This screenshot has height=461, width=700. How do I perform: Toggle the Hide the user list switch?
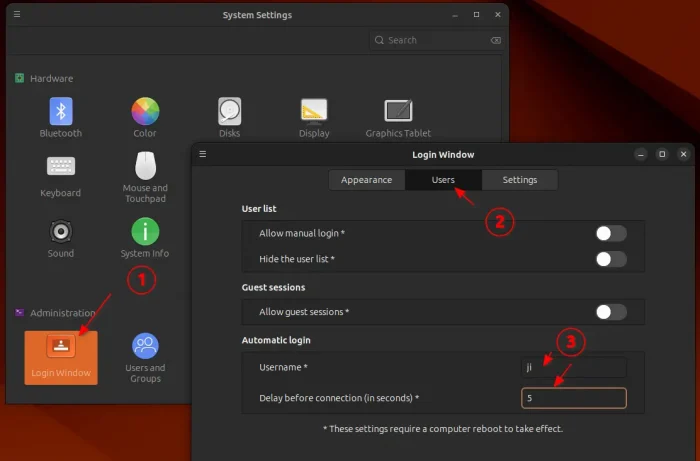(x=610, y=259)
